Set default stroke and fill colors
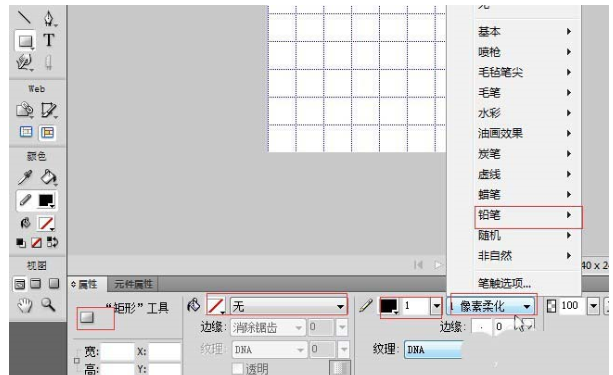613x375 pixels. point(21,243)
